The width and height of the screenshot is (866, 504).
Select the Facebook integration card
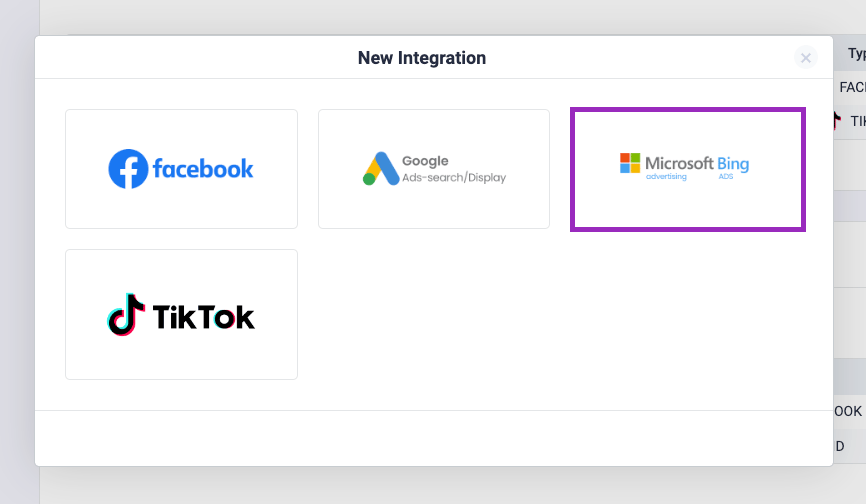[181, 169]
